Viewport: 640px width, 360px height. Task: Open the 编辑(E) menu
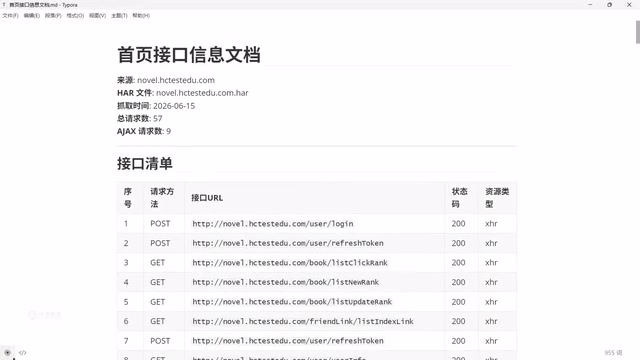point(31,16)
